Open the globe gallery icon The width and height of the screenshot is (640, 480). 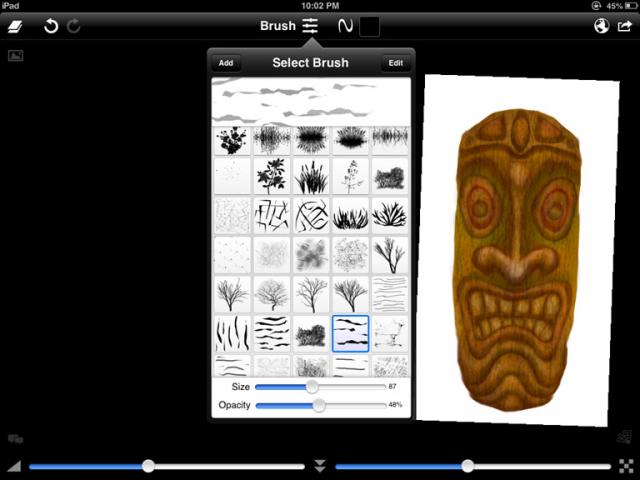[x=601, y=26]
